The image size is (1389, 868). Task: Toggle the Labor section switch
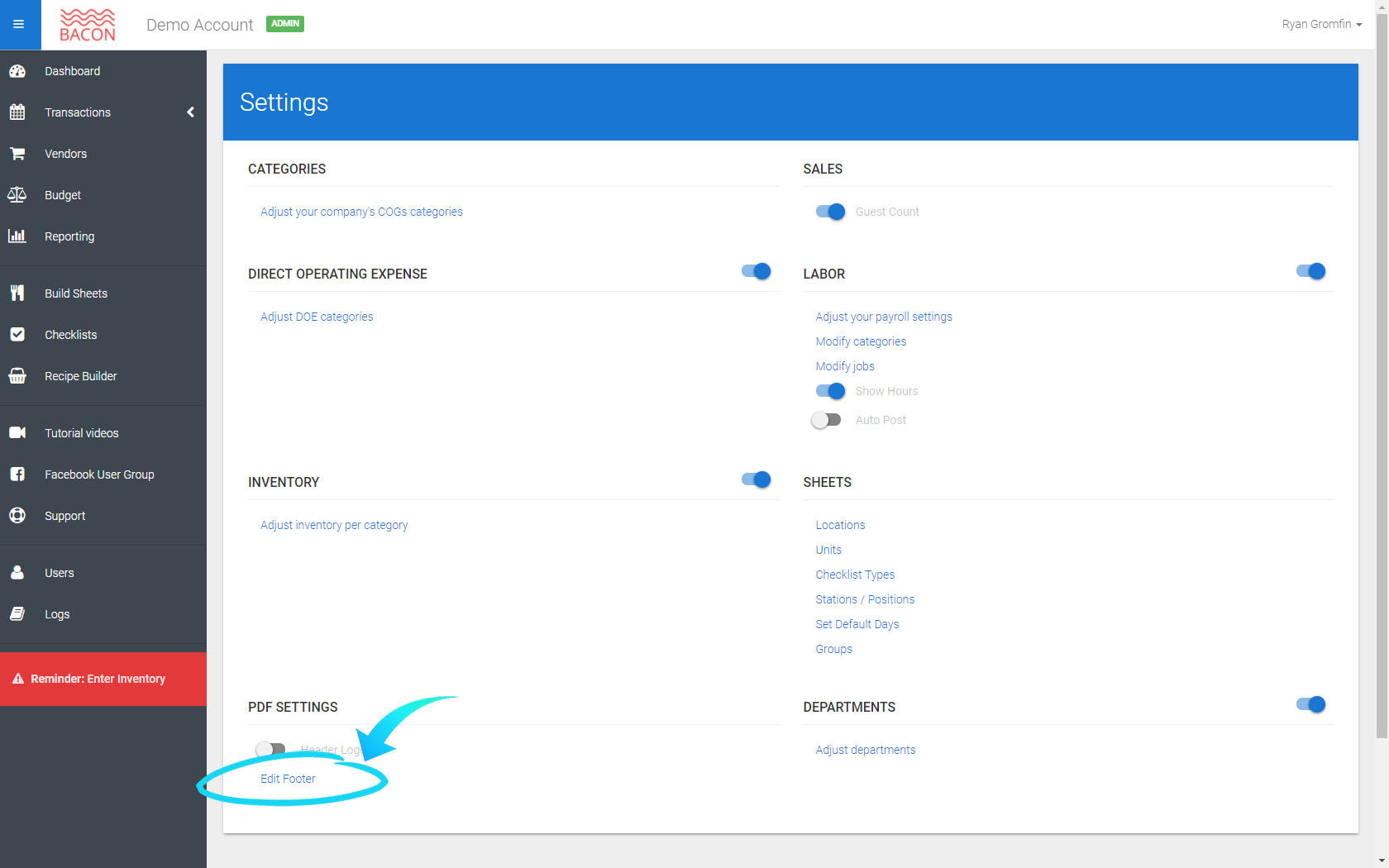point(1311,271)
